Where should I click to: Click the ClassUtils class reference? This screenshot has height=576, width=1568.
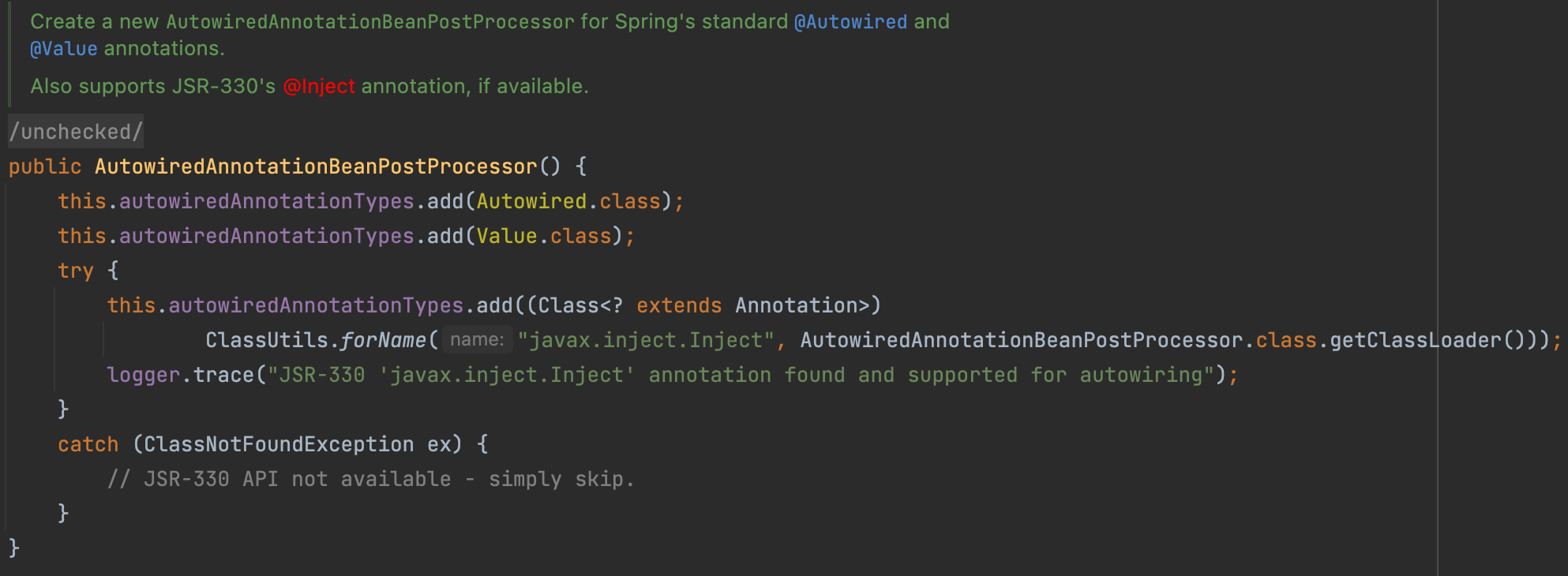click(267, 340)
